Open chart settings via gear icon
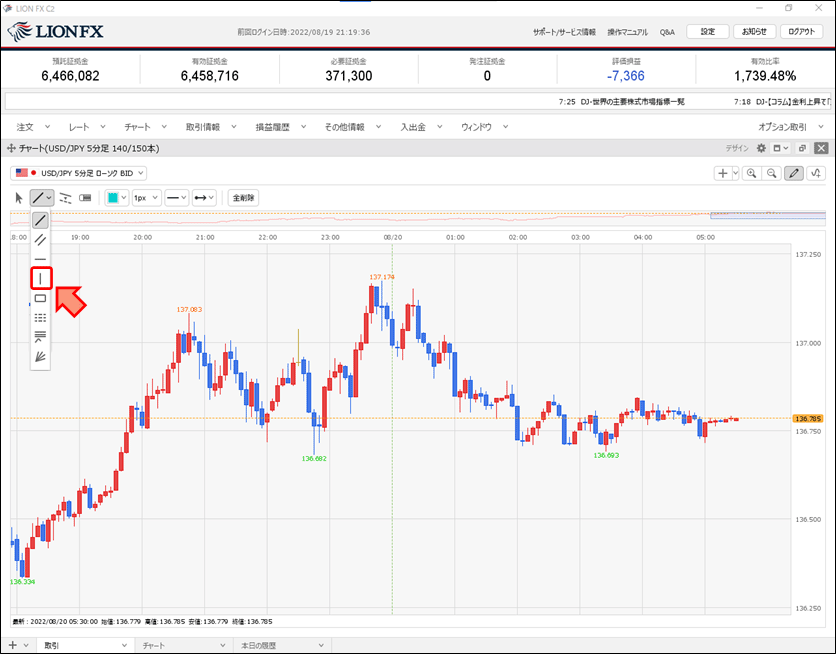The width and height of the screenshot is (836, 654). click(x=761, y=148)
